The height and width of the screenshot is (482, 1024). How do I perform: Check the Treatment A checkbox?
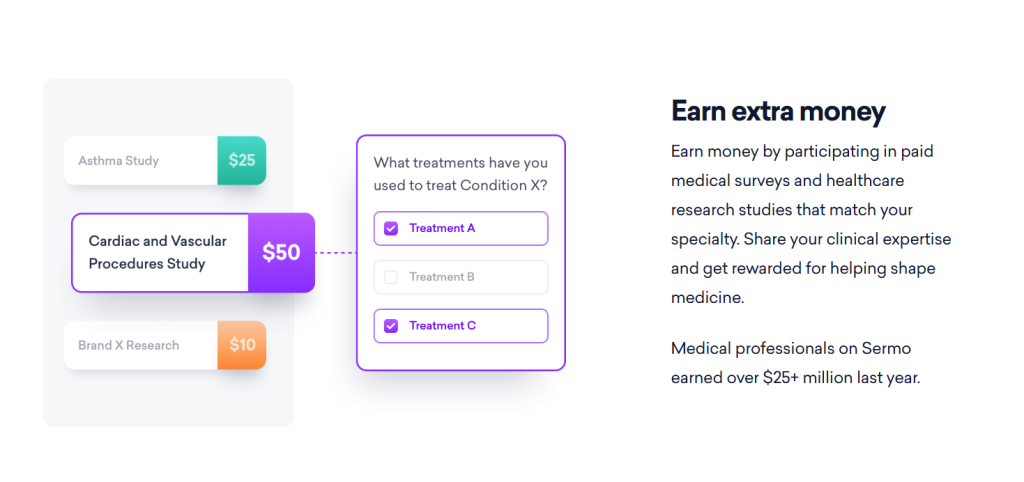391,229
